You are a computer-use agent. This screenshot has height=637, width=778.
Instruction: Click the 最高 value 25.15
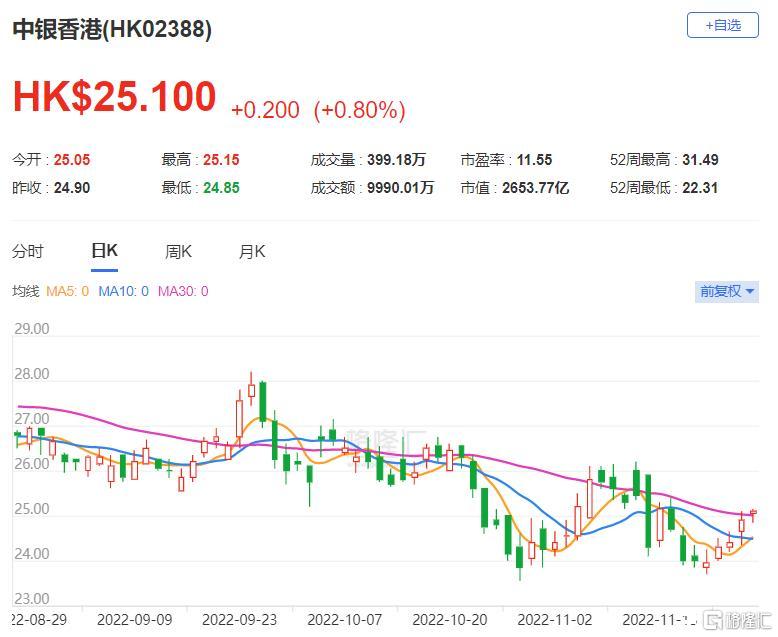[221, 160]
